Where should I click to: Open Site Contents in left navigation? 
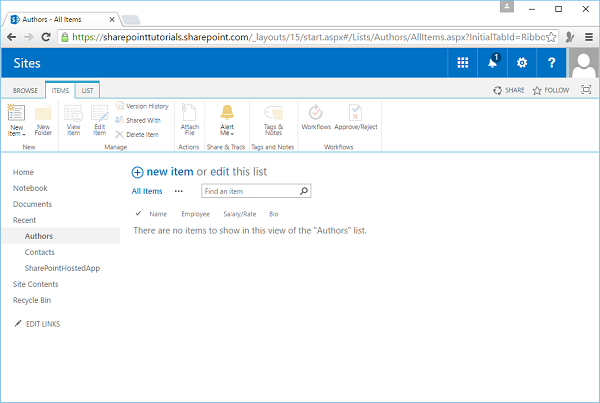pos(36,284)
